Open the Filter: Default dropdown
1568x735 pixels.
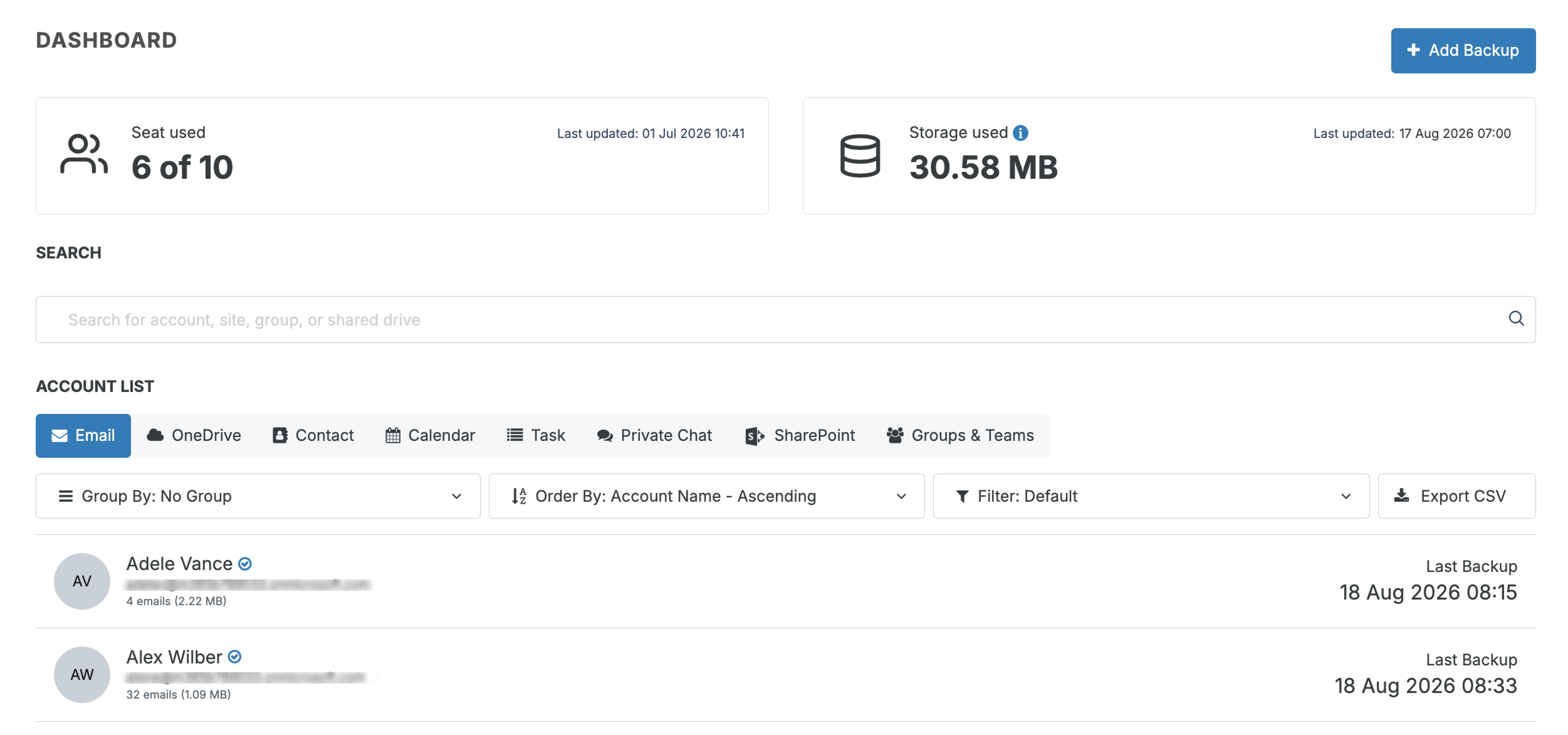[x=1150, y=496]
